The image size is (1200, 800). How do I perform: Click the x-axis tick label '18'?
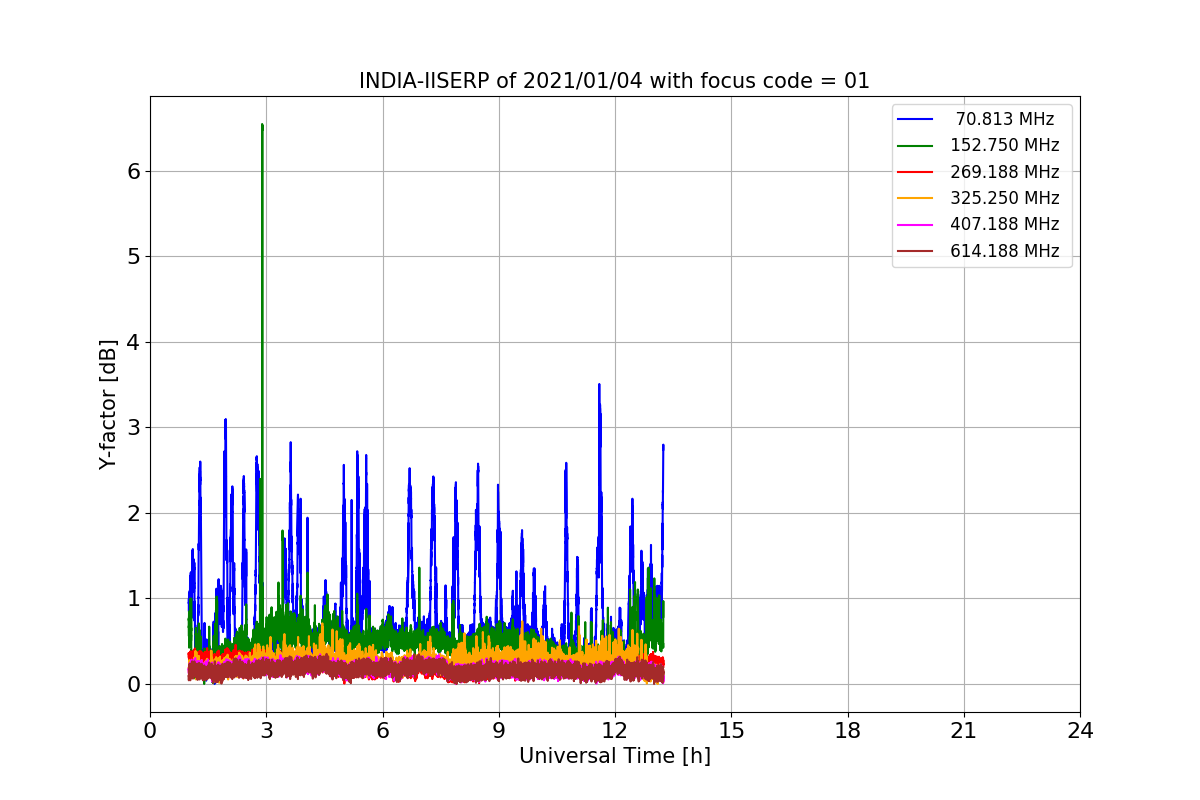pos(848,731)
